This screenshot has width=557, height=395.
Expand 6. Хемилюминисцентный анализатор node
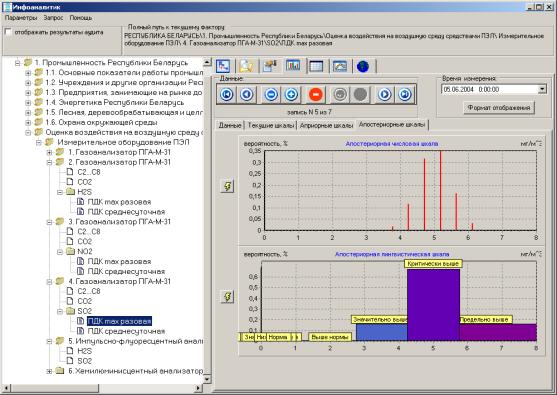point(49,371)
